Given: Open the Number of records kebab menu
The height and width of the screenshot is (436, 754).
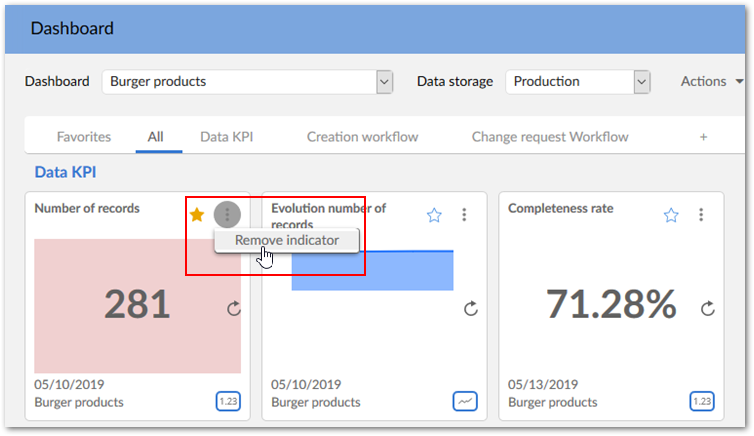Looking at the screenshot, I should coord(228,214).
